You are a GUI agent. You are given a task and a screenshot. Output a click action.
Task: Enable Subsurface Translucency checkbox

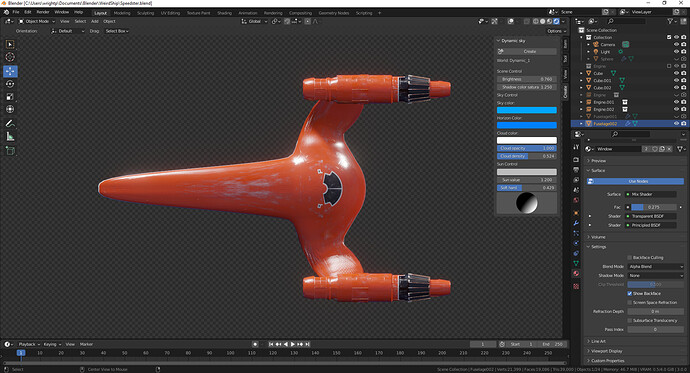pos(630,320)
